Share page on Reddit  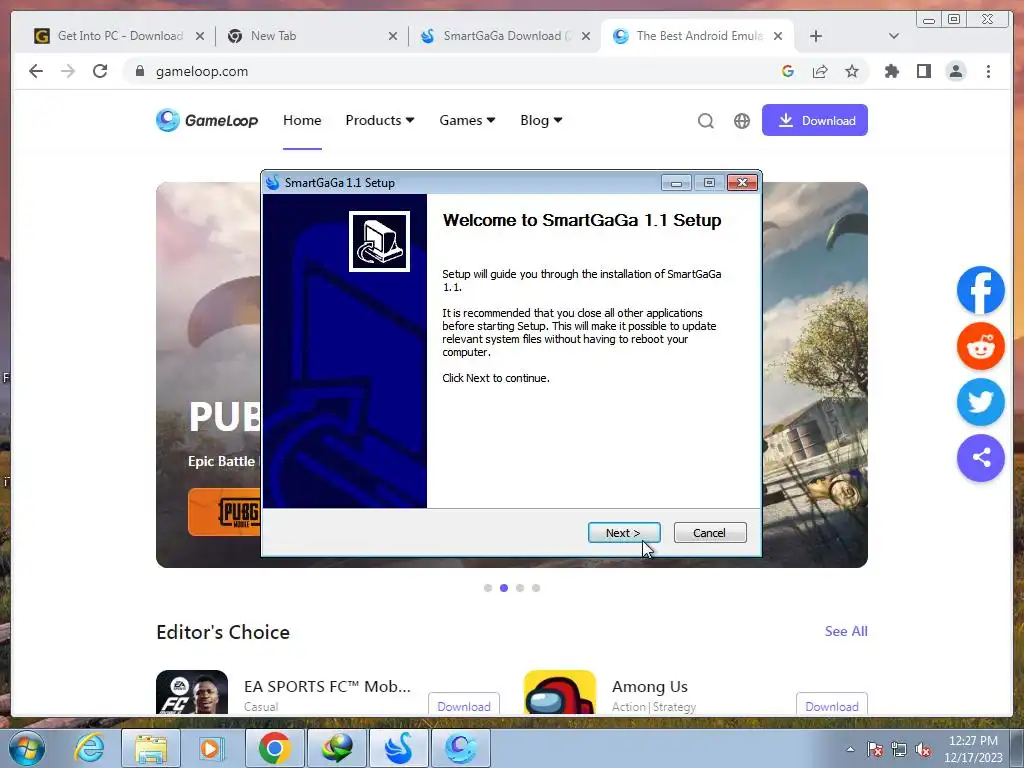pos(980,346)
